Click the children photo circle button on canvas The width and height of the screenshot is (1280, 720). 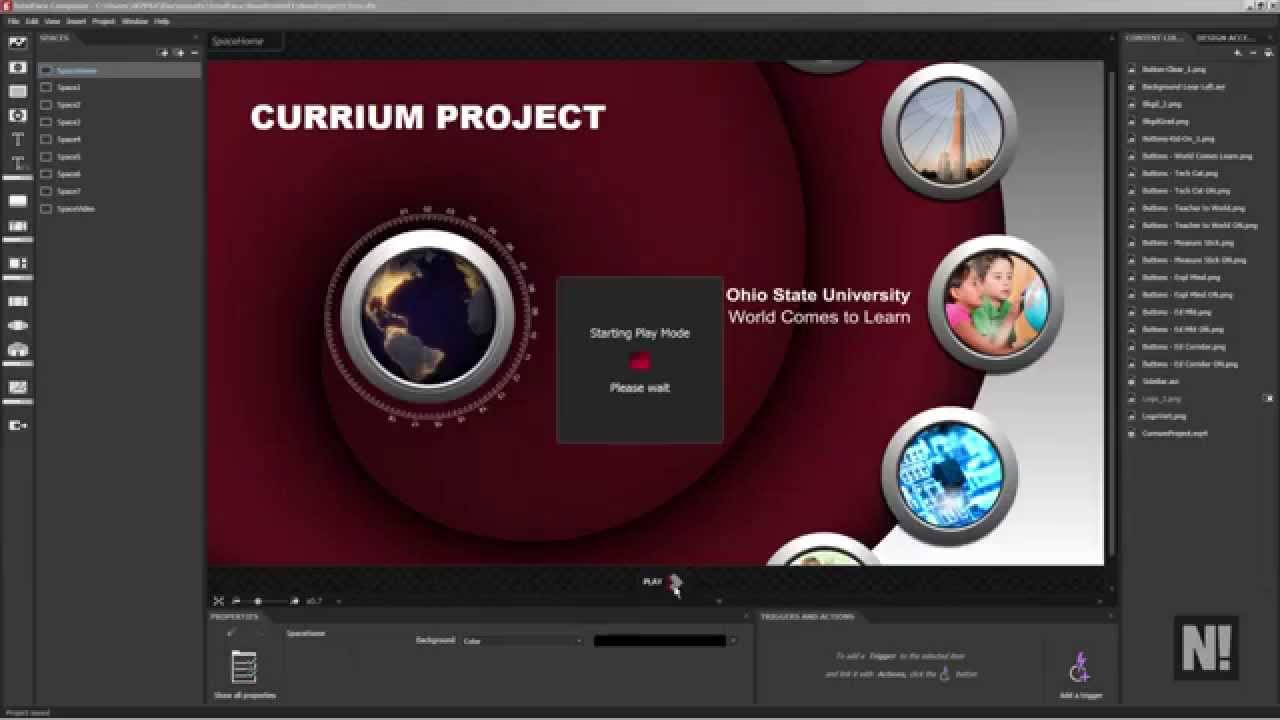click(x=996, y=303)
